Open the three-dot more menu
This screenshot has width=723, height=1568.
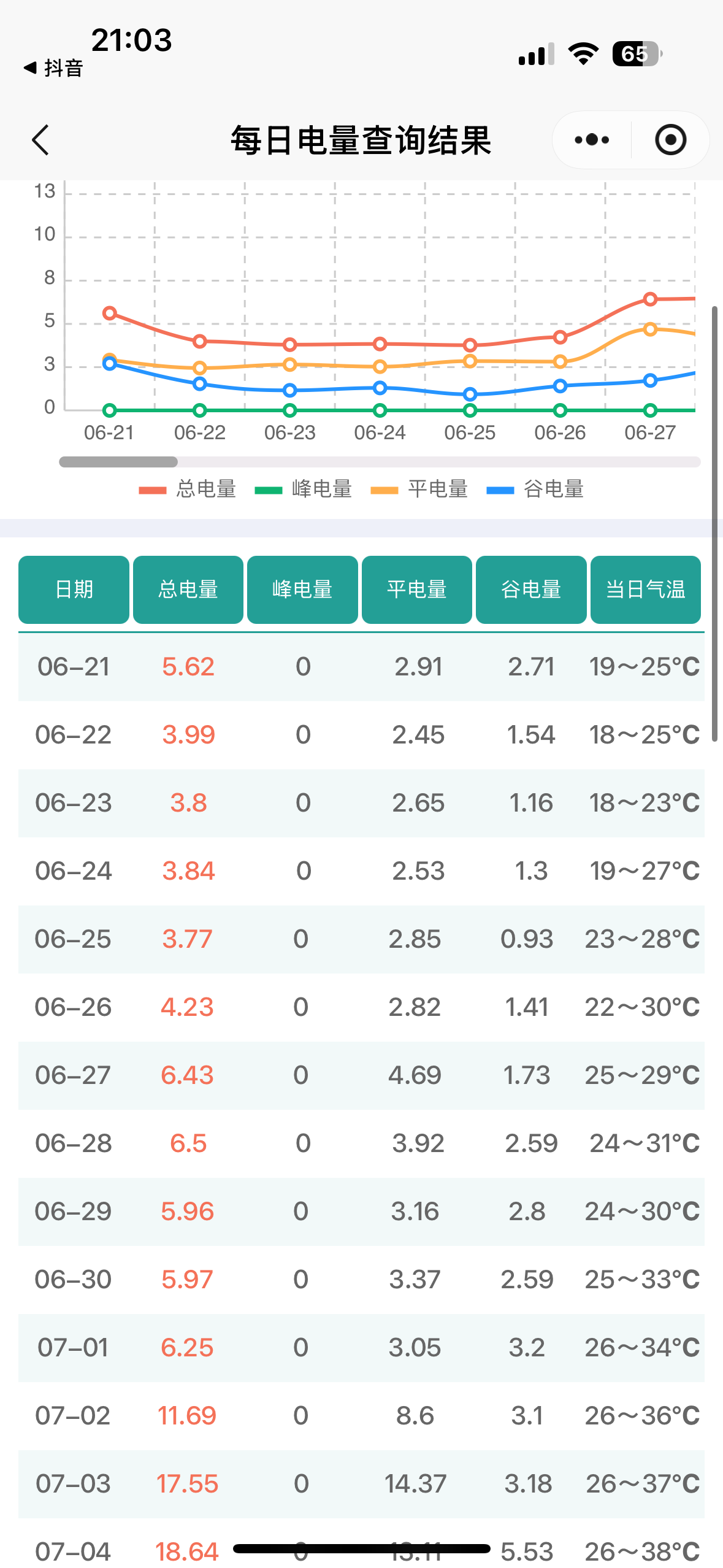click(x=592, y=140)
